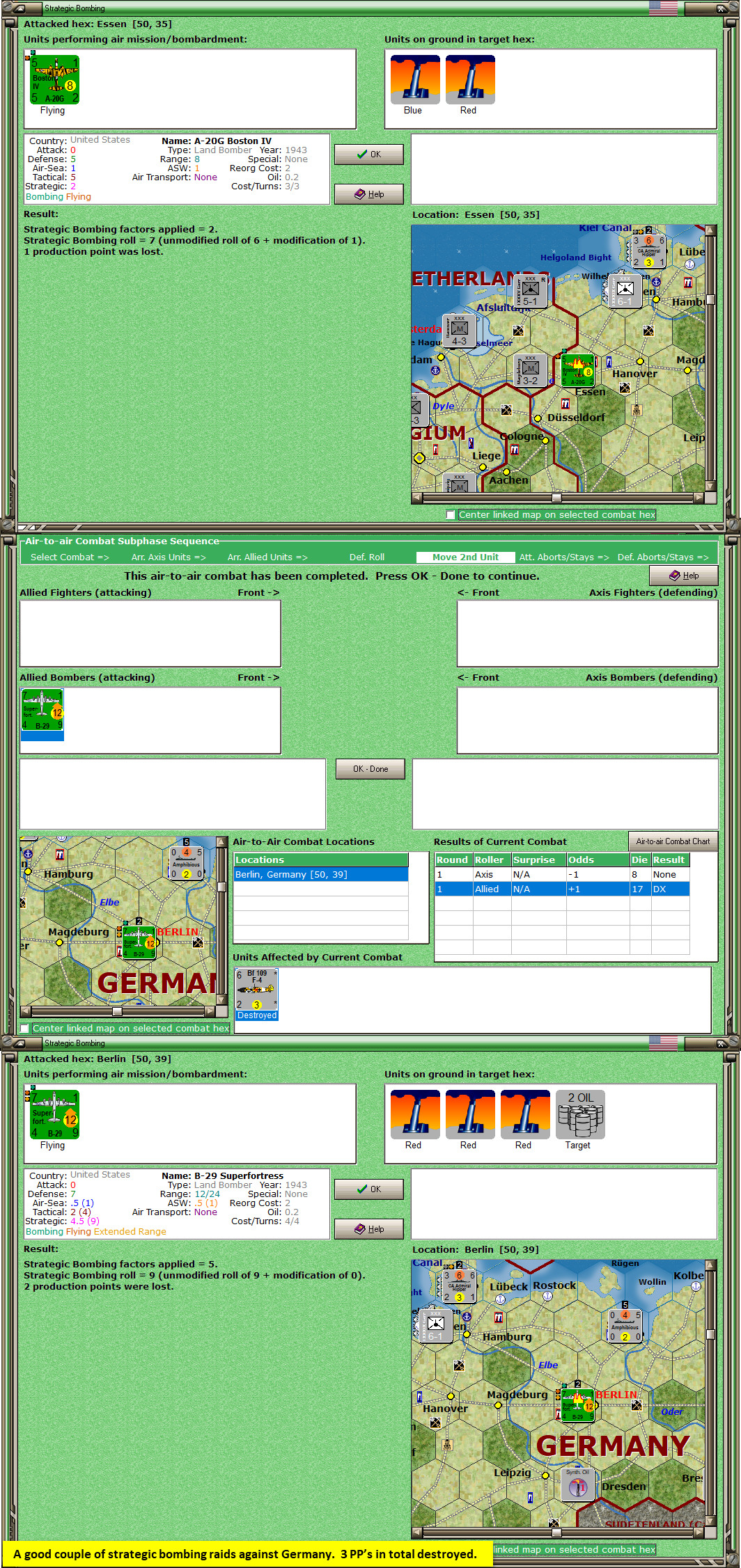The width and height of the screenshot is (741, 1568).
Task: Click the B-29 counter on Berlin location map
Action: coord(577,1405)
